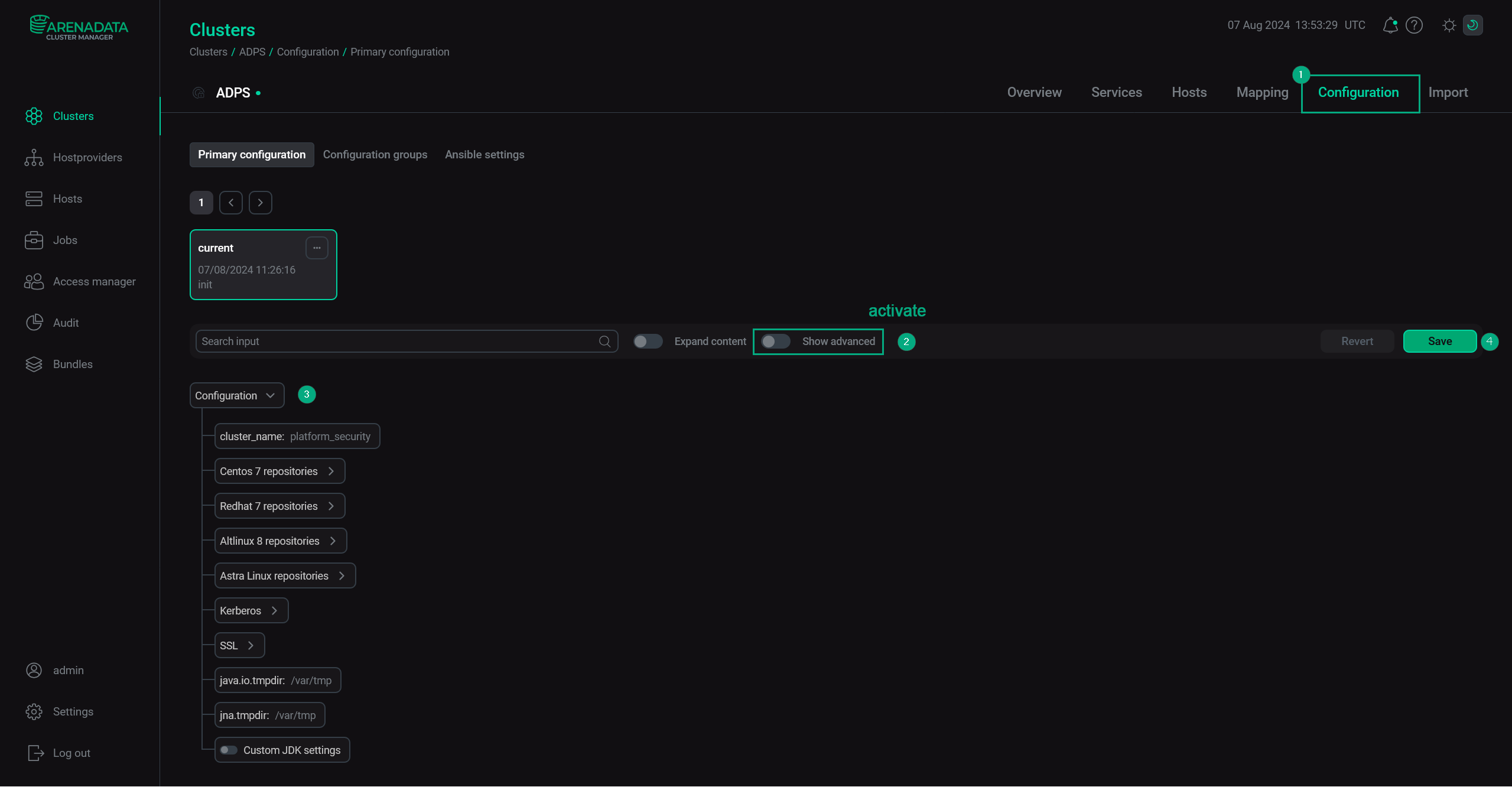
Task: Click the UTC date and time display
Action: point(1296,25)
